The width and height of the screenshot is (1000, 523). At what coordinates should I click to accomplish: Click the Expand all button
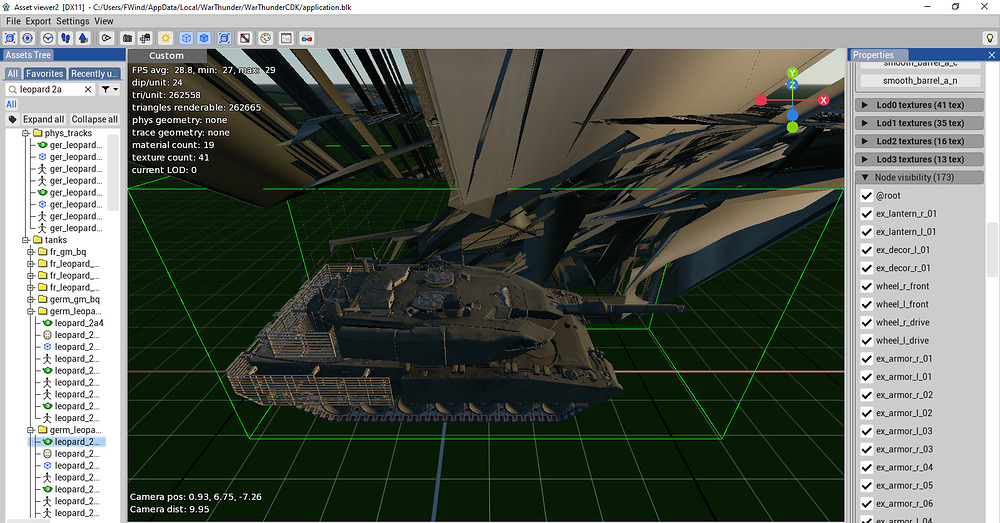[43, 119]
